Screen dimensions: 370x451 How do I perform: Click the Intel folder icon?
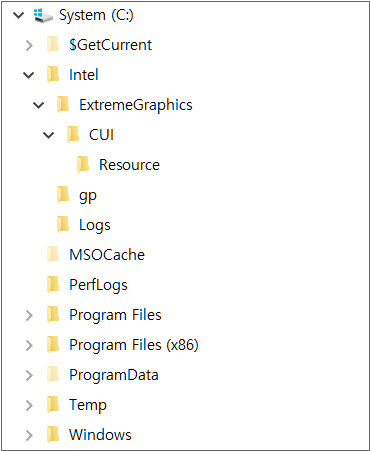coord(53,74)
